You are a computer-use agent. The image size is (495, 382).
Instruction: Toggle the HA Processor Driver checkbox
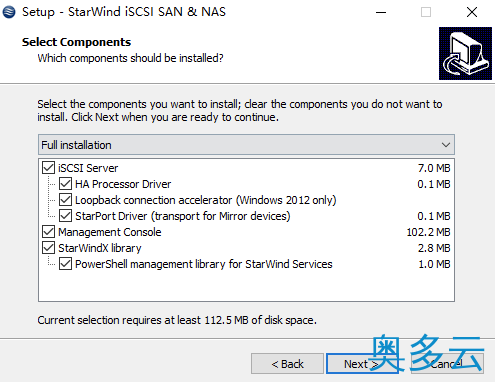tap(65, 184)
